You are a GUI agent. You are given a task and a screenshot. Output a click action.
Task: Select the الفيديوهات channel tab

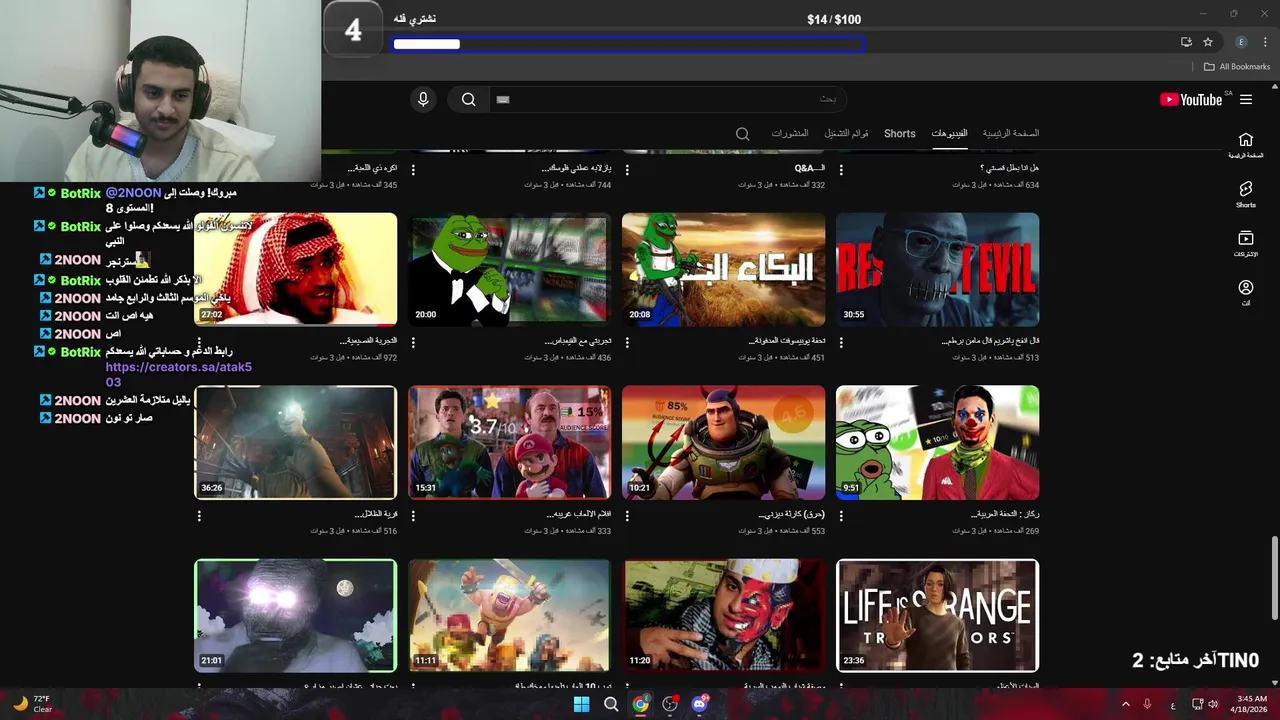(949, 133)
